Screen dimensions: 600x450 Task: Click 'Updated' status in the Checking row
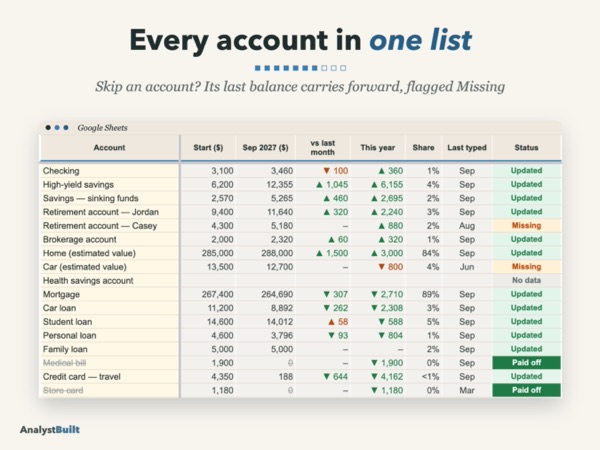pos(527,171)
